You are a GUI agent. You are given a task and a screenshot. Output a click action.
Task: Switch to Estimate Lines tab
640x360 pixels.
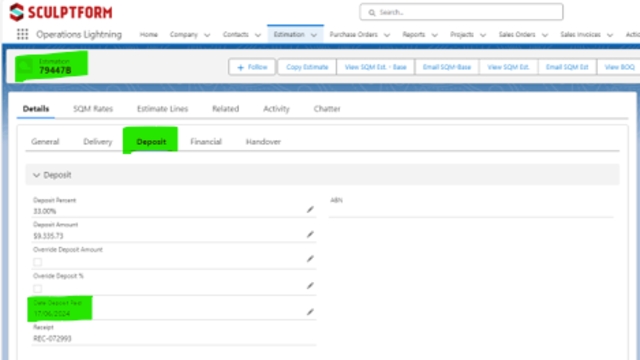[162, 109]
